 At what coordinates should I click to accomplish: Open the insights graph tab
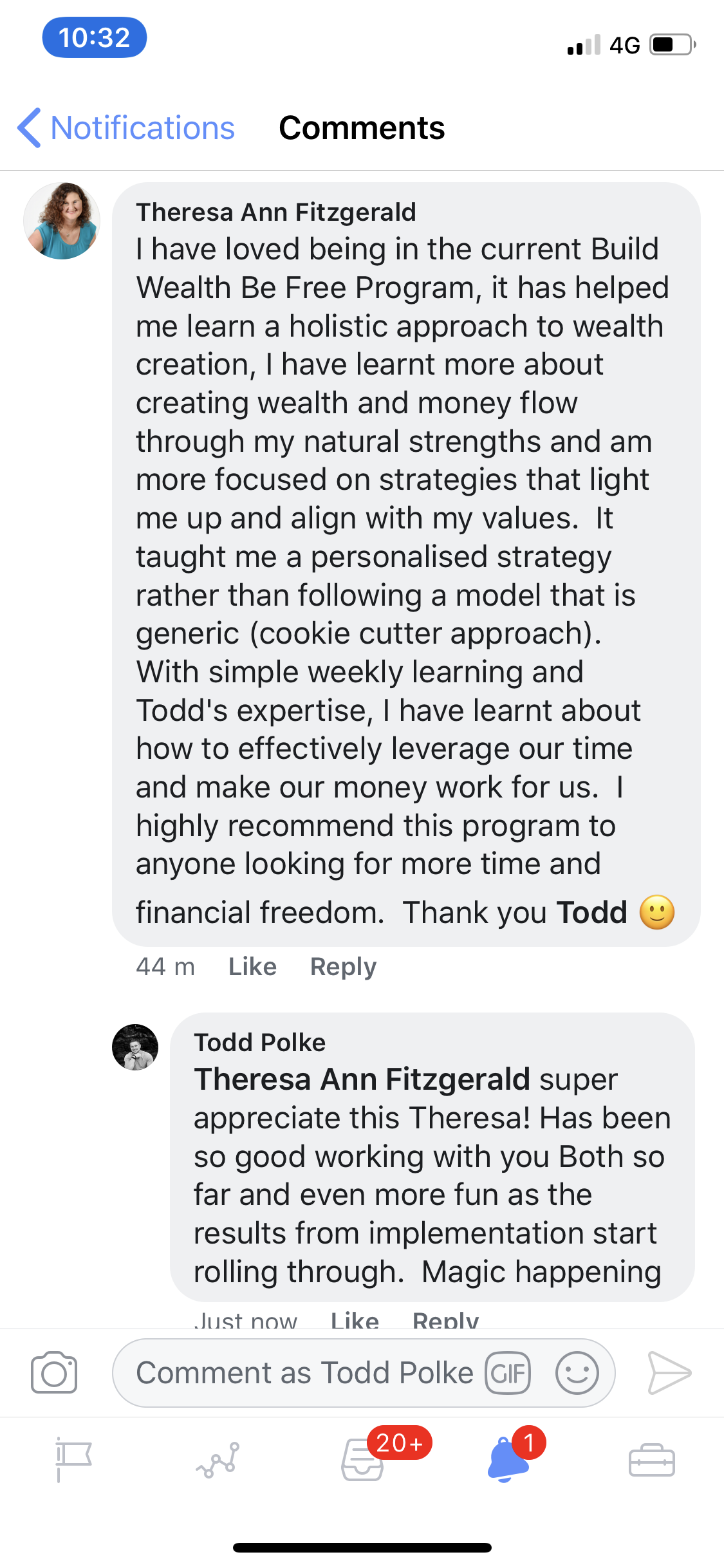coord(218,1460)
